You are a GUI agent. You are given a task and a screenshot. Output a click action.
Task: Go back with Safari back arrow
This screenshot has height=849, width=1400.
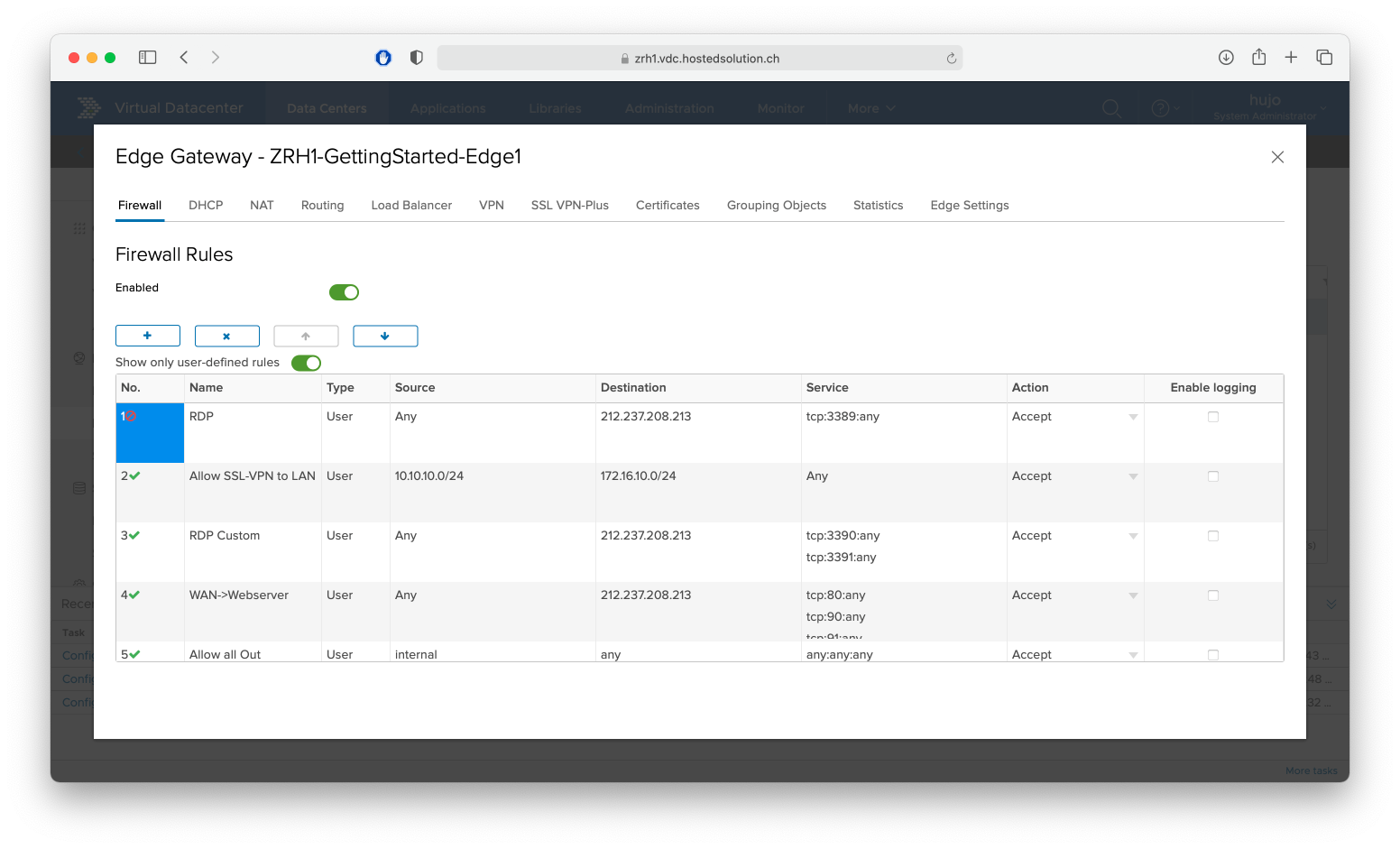(x=184, y=58)
